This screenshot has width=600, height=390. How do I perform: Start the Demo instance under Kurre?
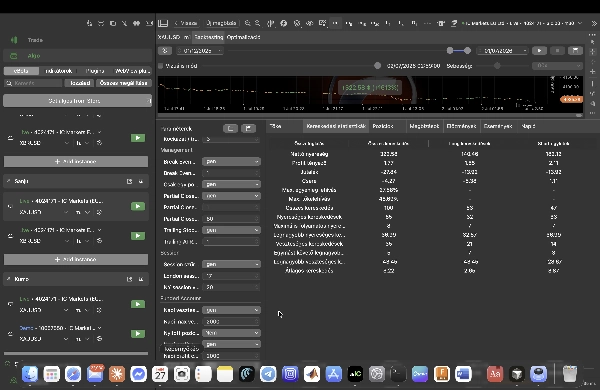coord(138,334)
